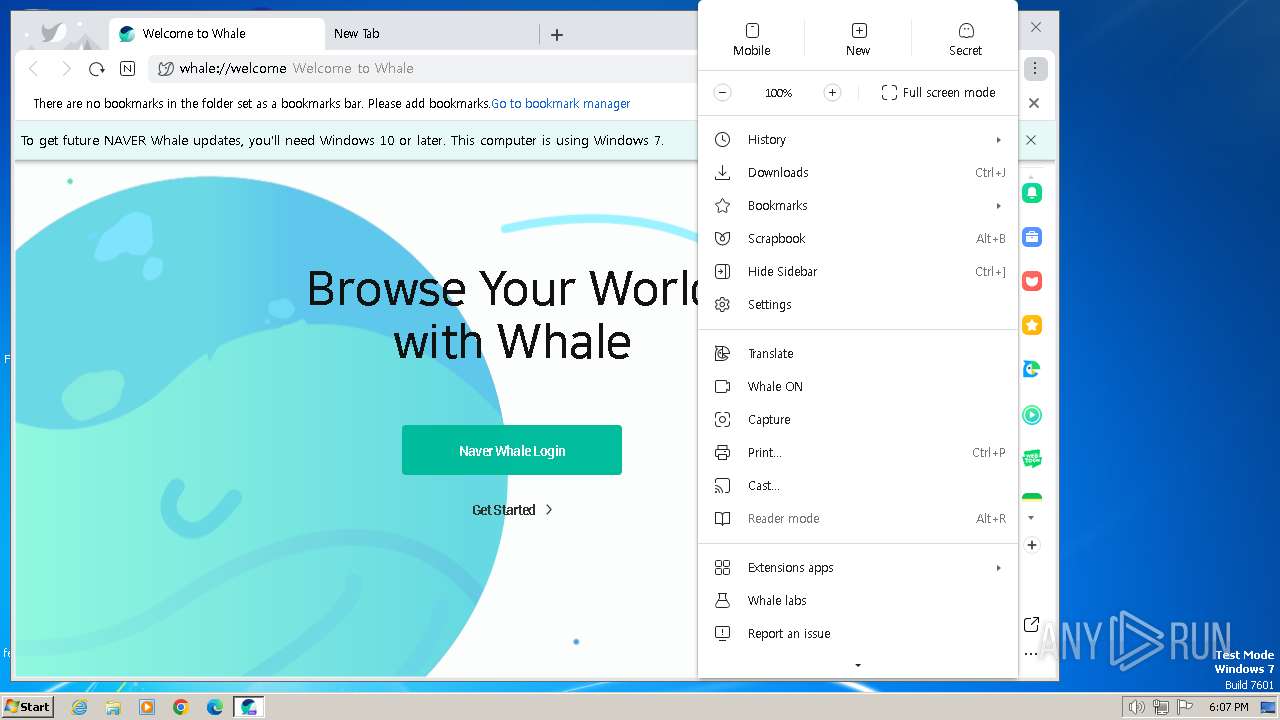The image size is (1280, 720).
Task: Show more sidebar apps with down arrow
Action: [1031, 518]
